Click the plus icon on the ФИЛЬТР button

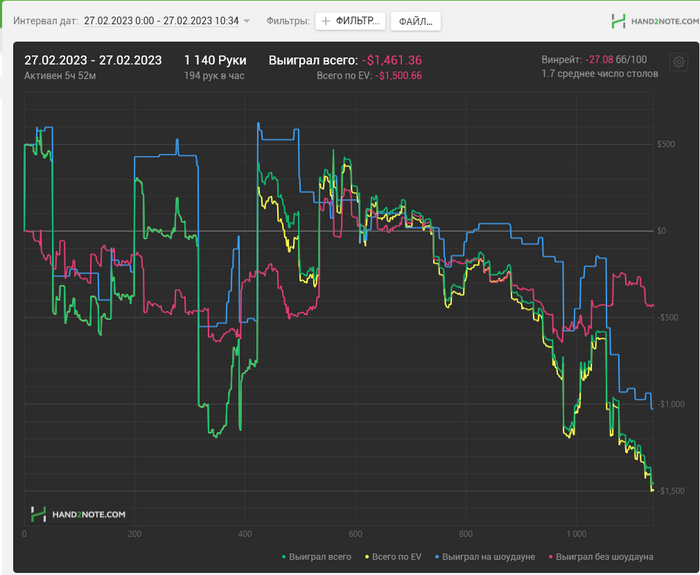click(326, 21)
